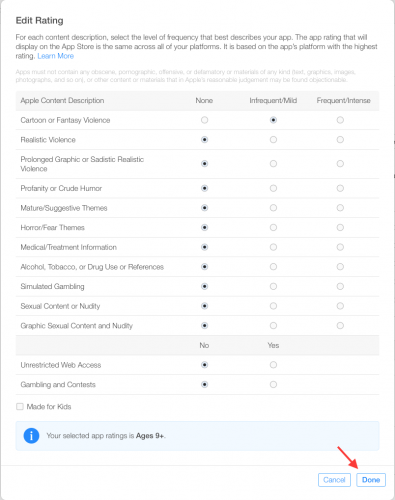This screenshot has height=500, width=395.
Task: Select Infrequent/Mild for Profanity or Crude Humor
Action: pyautogui.click(x=273, y=188)
